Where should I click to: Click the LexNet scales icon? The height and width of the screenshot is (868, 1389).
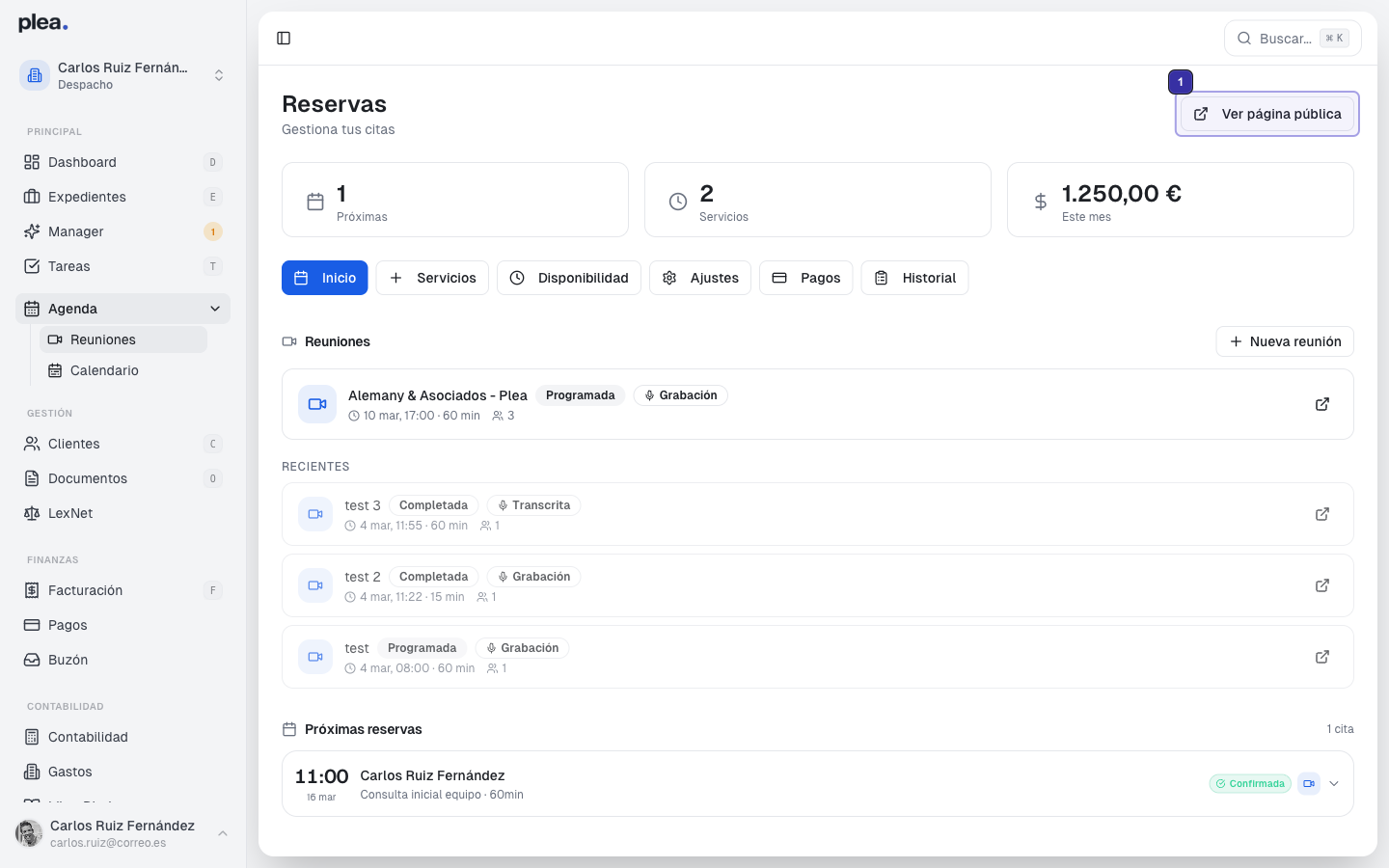point(32,513)
